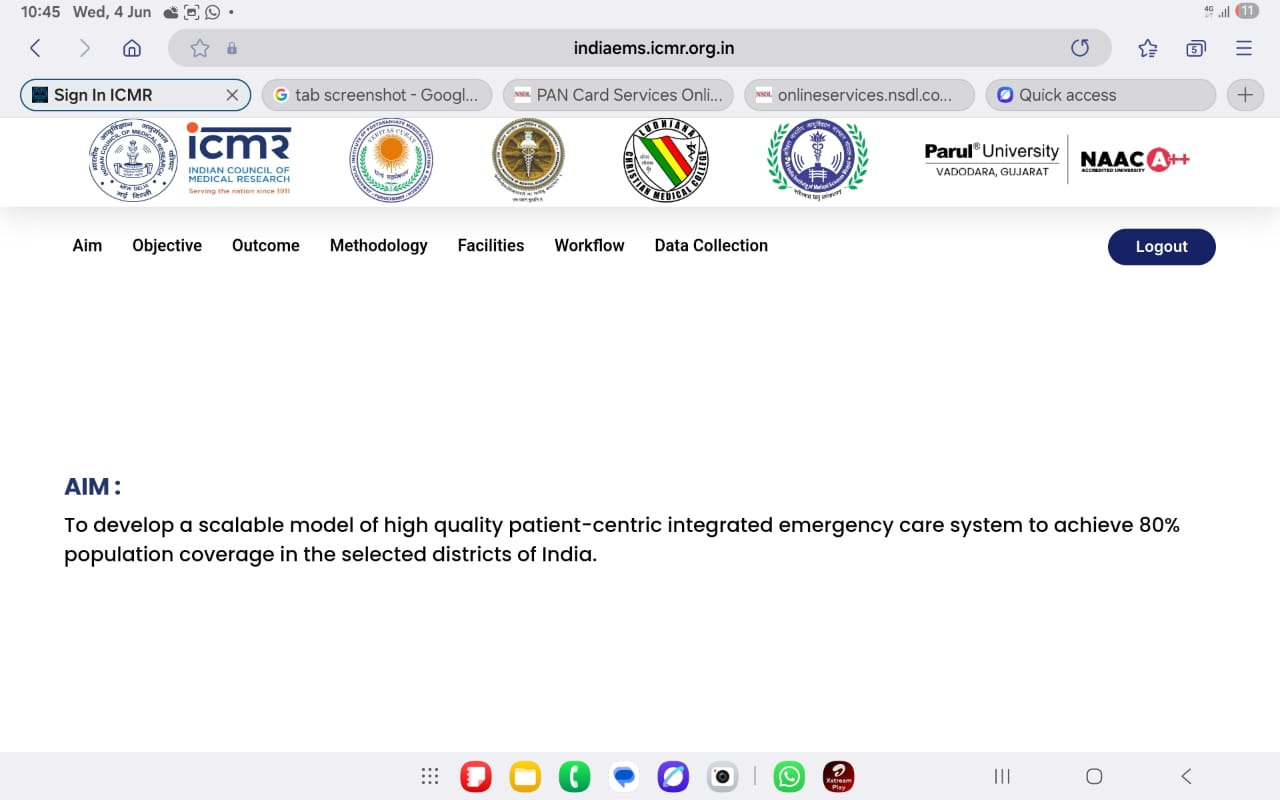The width and height of the screenshot is (1280, 800).
Task: Click the orange sun emblem institute logo
Action: [x=391, y=160]
